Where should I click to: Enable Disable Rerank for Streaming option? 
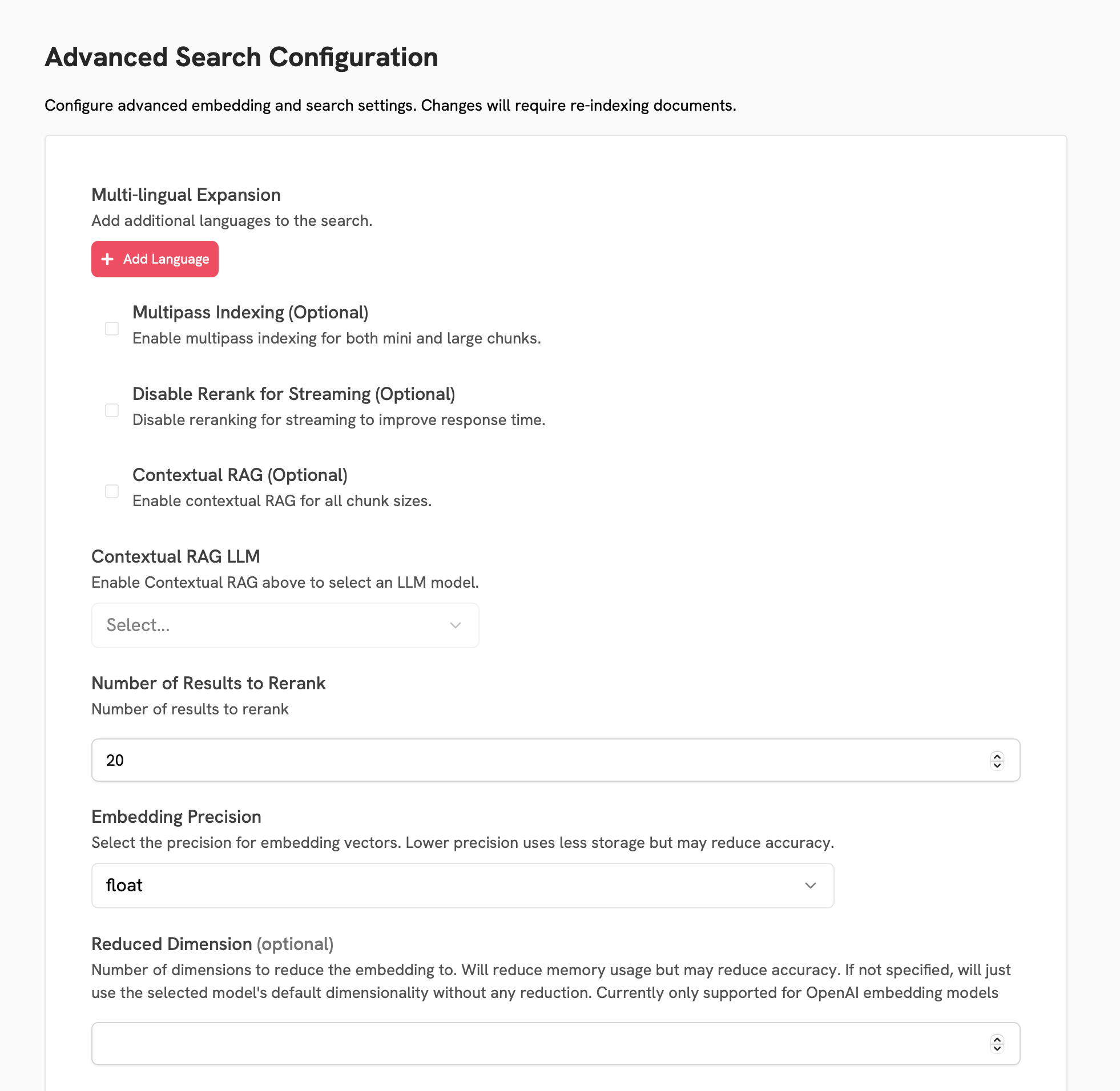[x=112, y=410]
